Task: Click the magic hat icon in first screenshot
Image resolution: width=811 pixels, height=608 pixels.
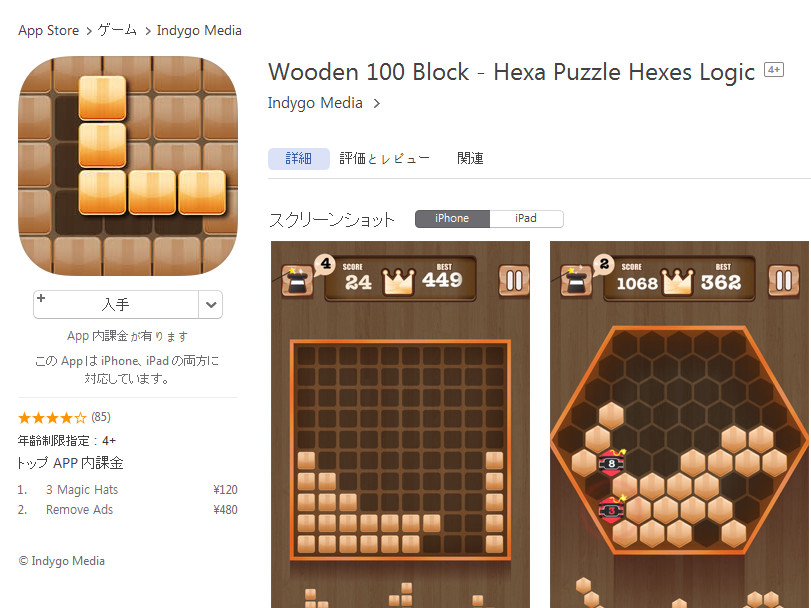Action: click(x=297, y=281)
